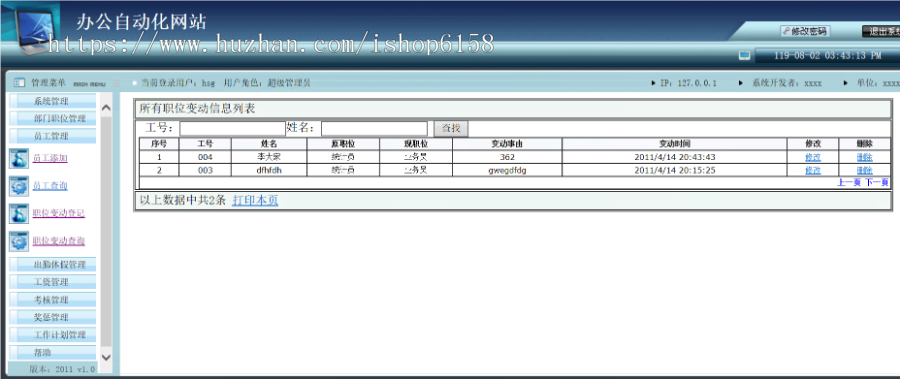
Task: Click timestamp 2011/4/14 20:15:25
Action: pyautogui.click(x=674, y=171)
